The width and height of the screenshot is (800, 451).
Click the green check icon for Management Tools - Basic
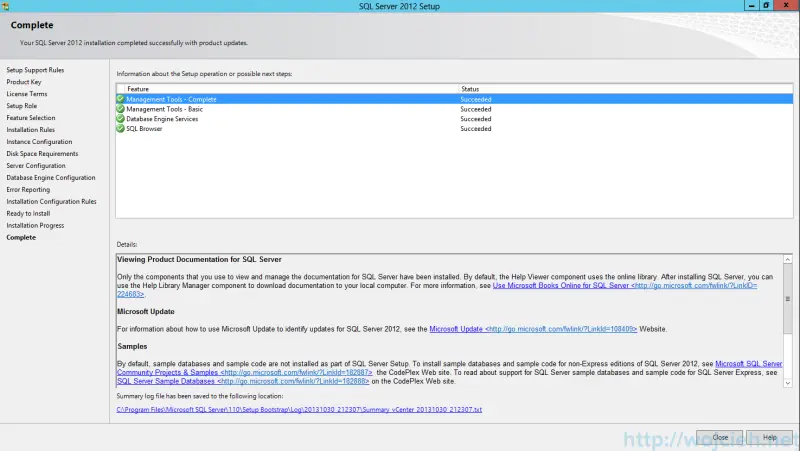coord(120,109)
